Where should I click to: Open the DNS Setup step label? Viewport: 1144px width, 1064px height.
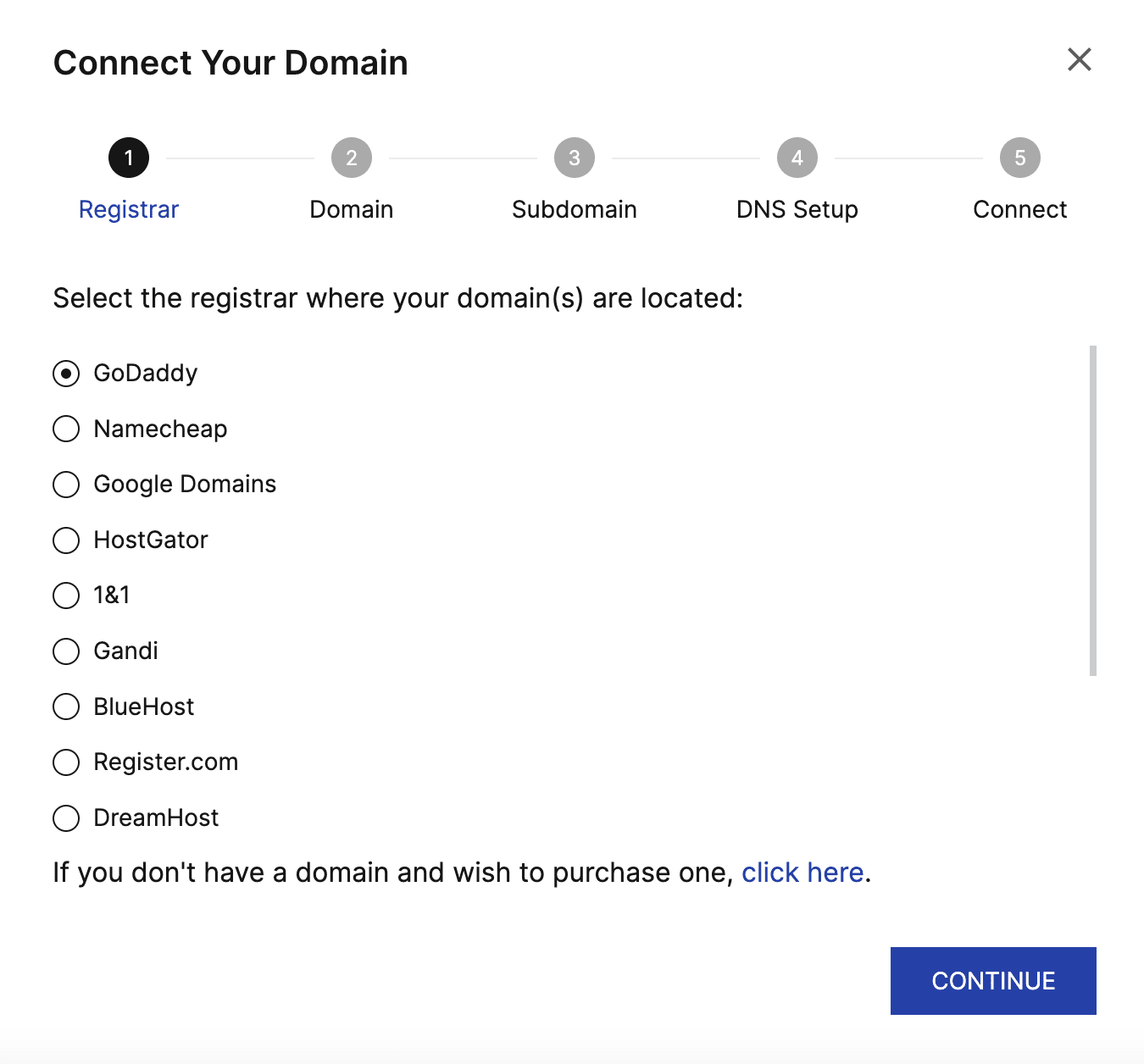point(797,209)
